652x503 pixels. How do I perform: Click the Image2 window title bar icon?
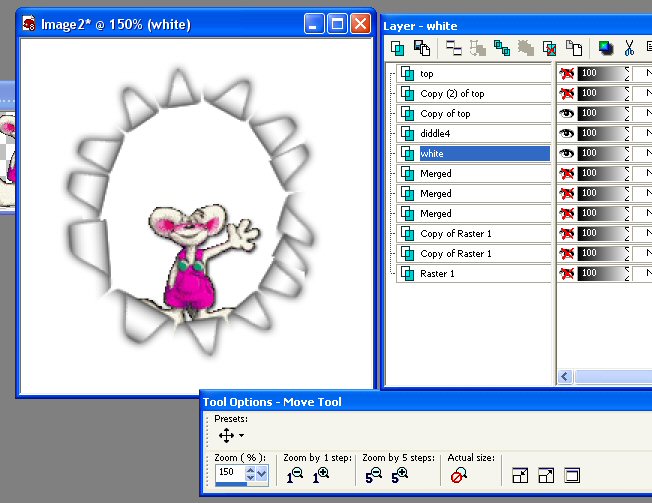(29, 24)
